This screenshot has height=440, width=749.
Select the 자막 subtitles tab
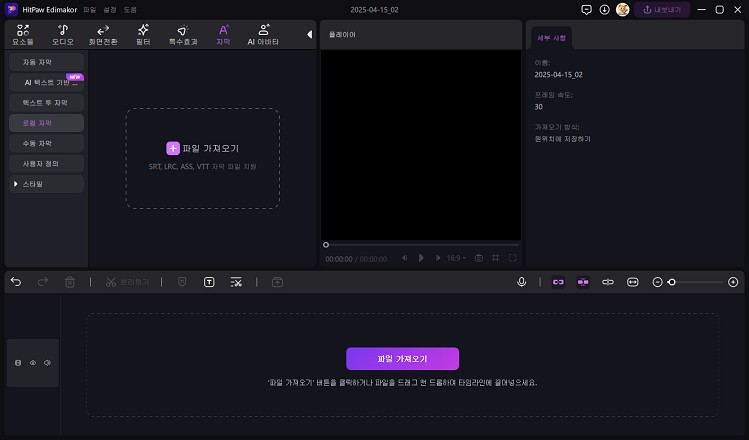click(x=223, y=35)
